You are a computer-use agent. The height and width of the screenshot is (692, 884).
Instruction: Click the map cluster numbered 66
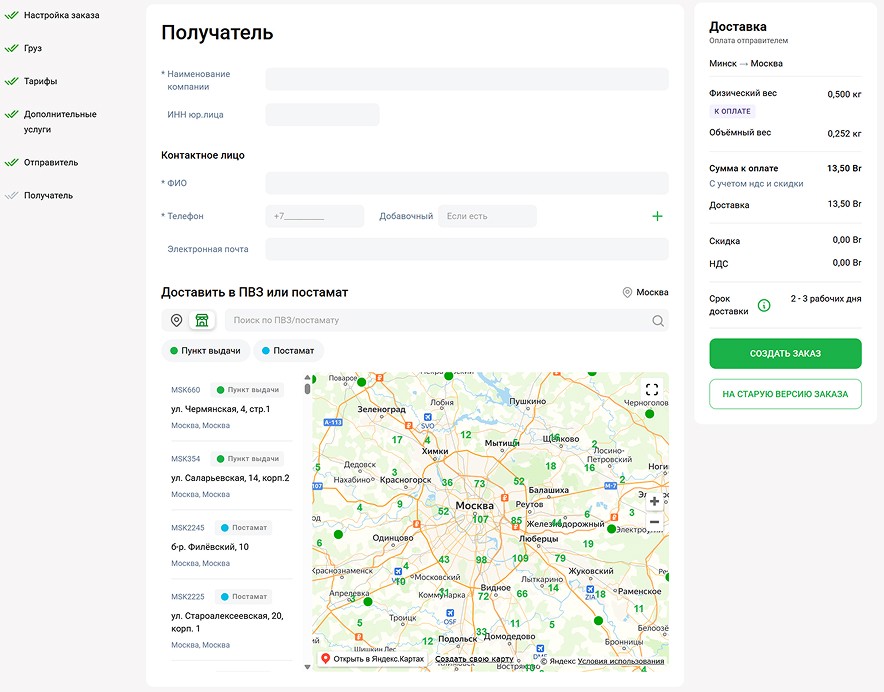point(522,593)
